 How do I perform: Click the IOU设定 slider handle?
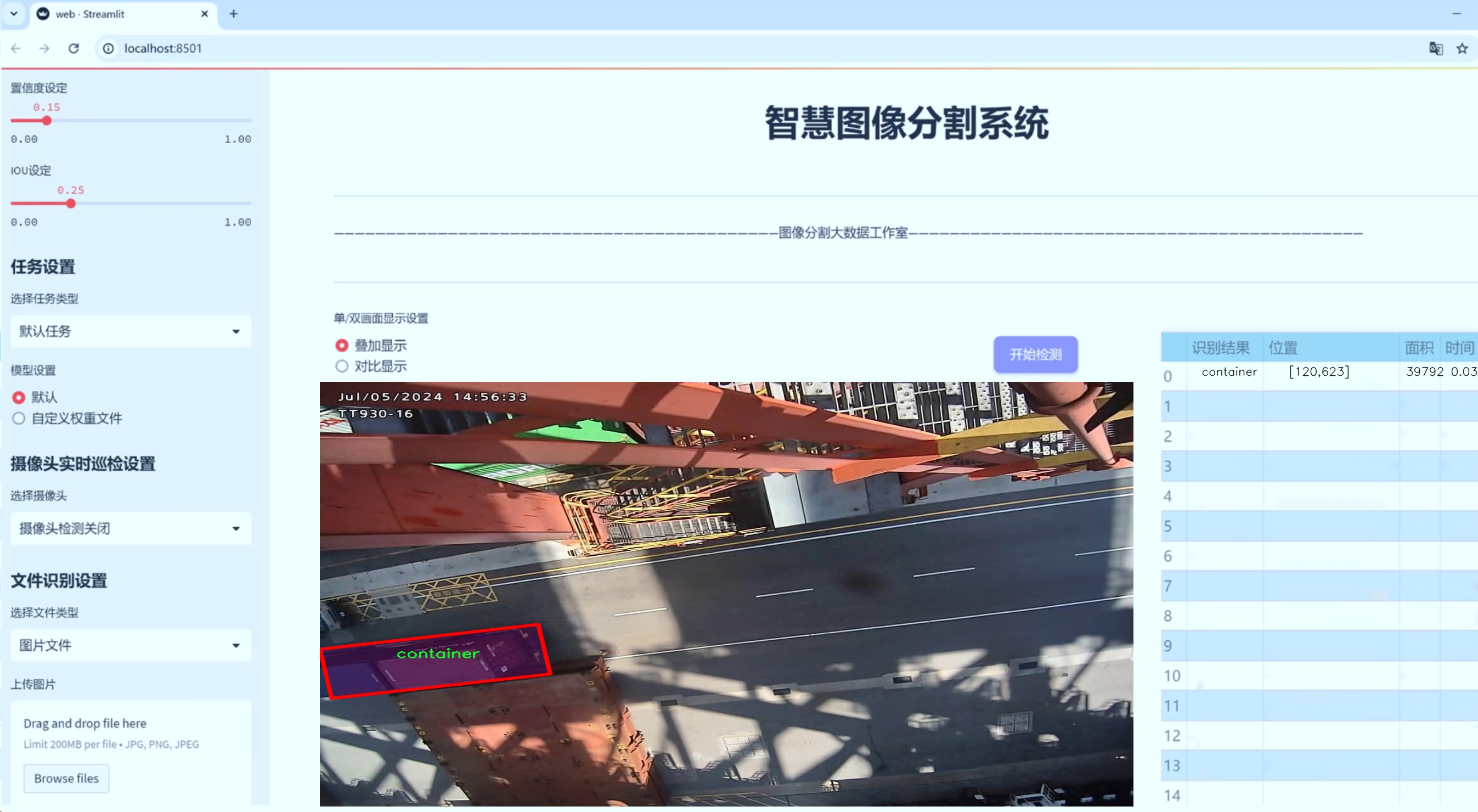coord(71,204)
